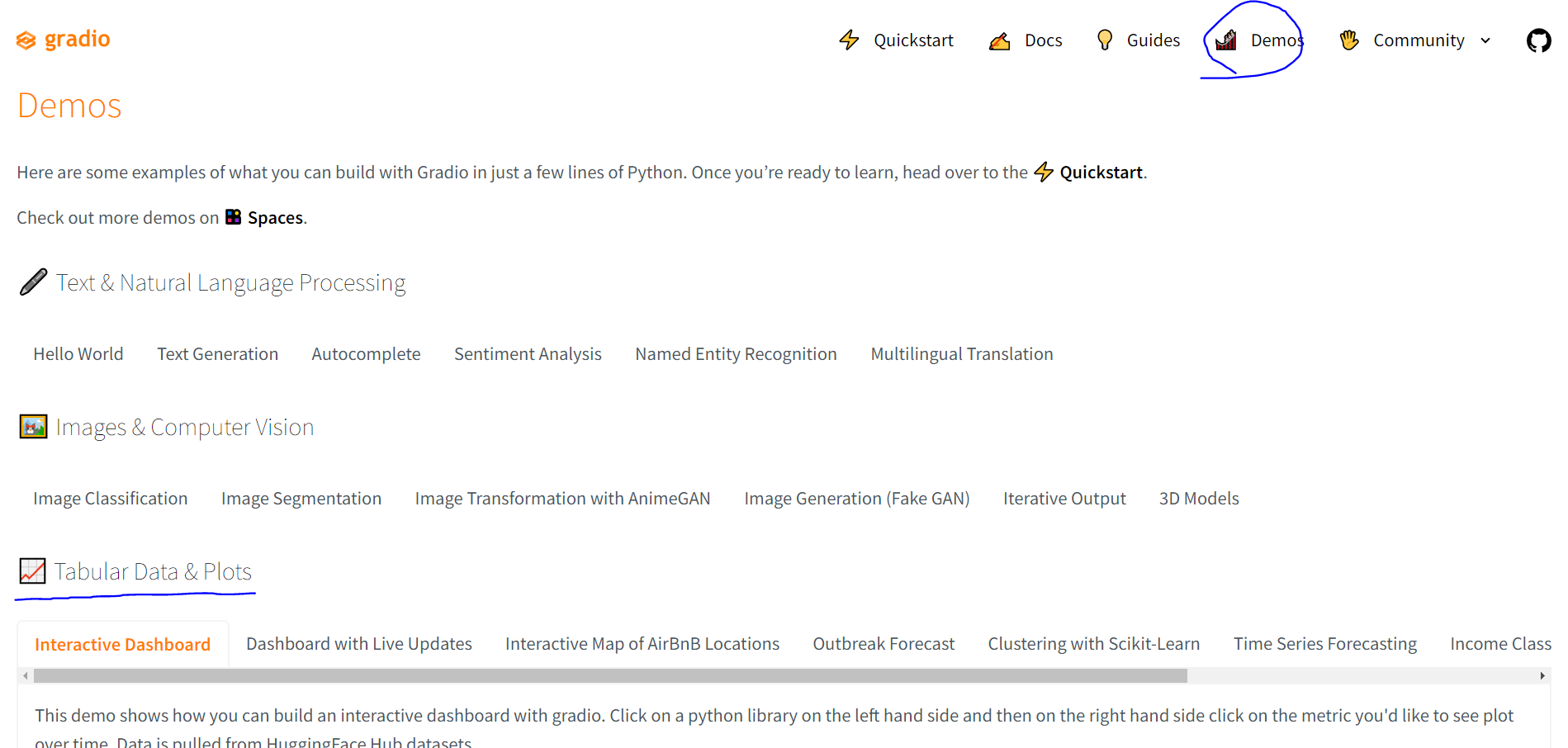Select the Time Series Forecasting tab
The height and width of the screenshot is (748, 1568).
[1324, 643]
